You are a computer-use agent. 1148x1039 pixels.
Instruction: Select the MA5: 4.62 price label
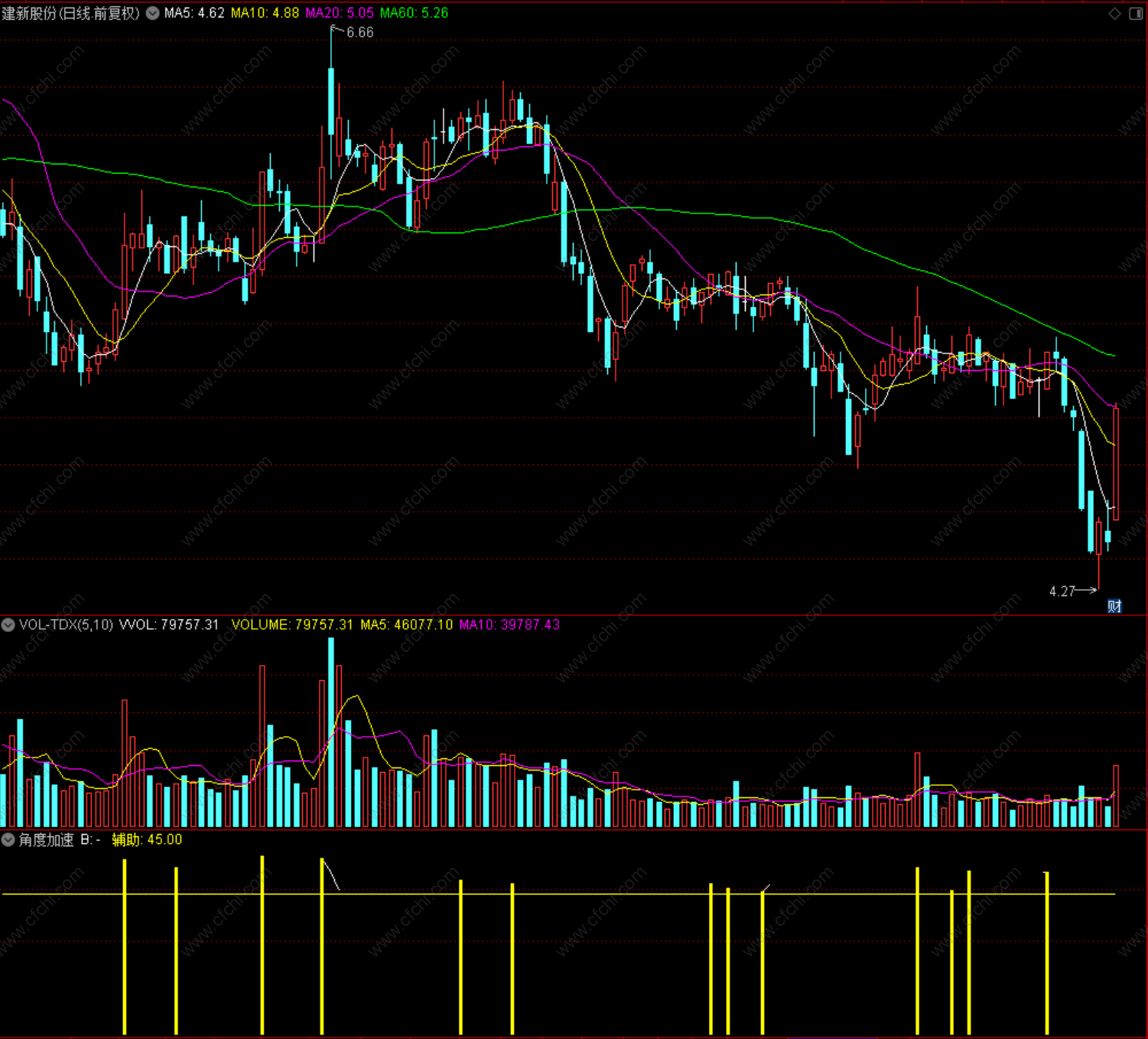(x=194, y=13)
